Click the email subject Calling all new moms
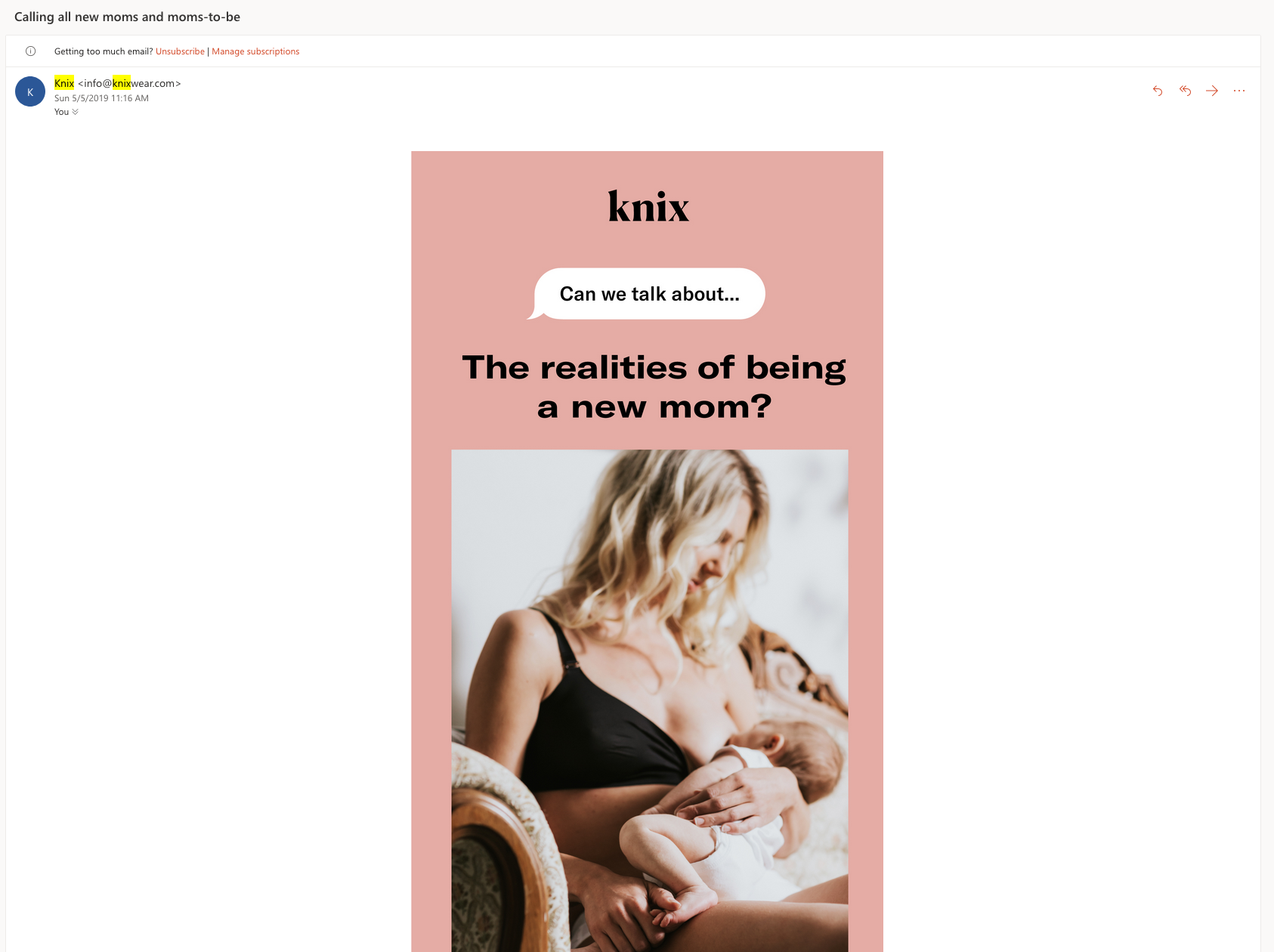 tap(127, 17)
